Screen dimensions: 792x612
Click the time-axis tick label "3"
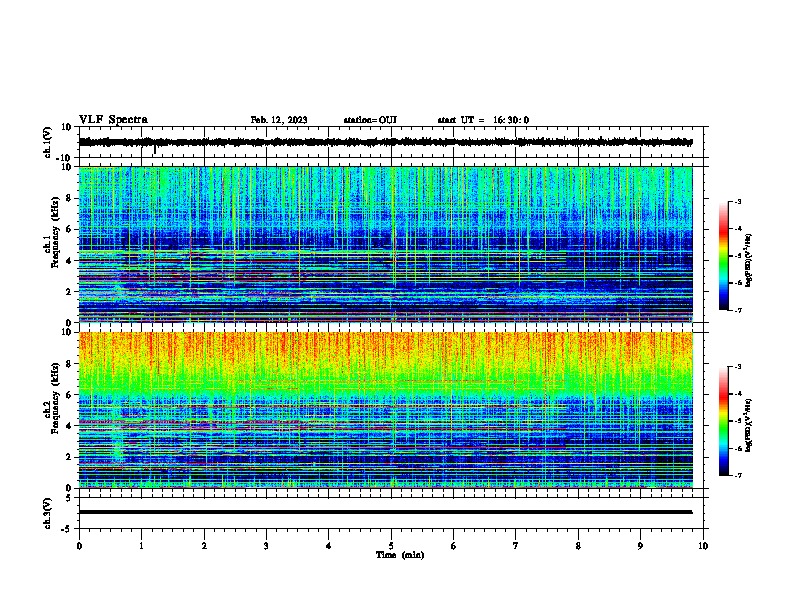coord(266,546)
